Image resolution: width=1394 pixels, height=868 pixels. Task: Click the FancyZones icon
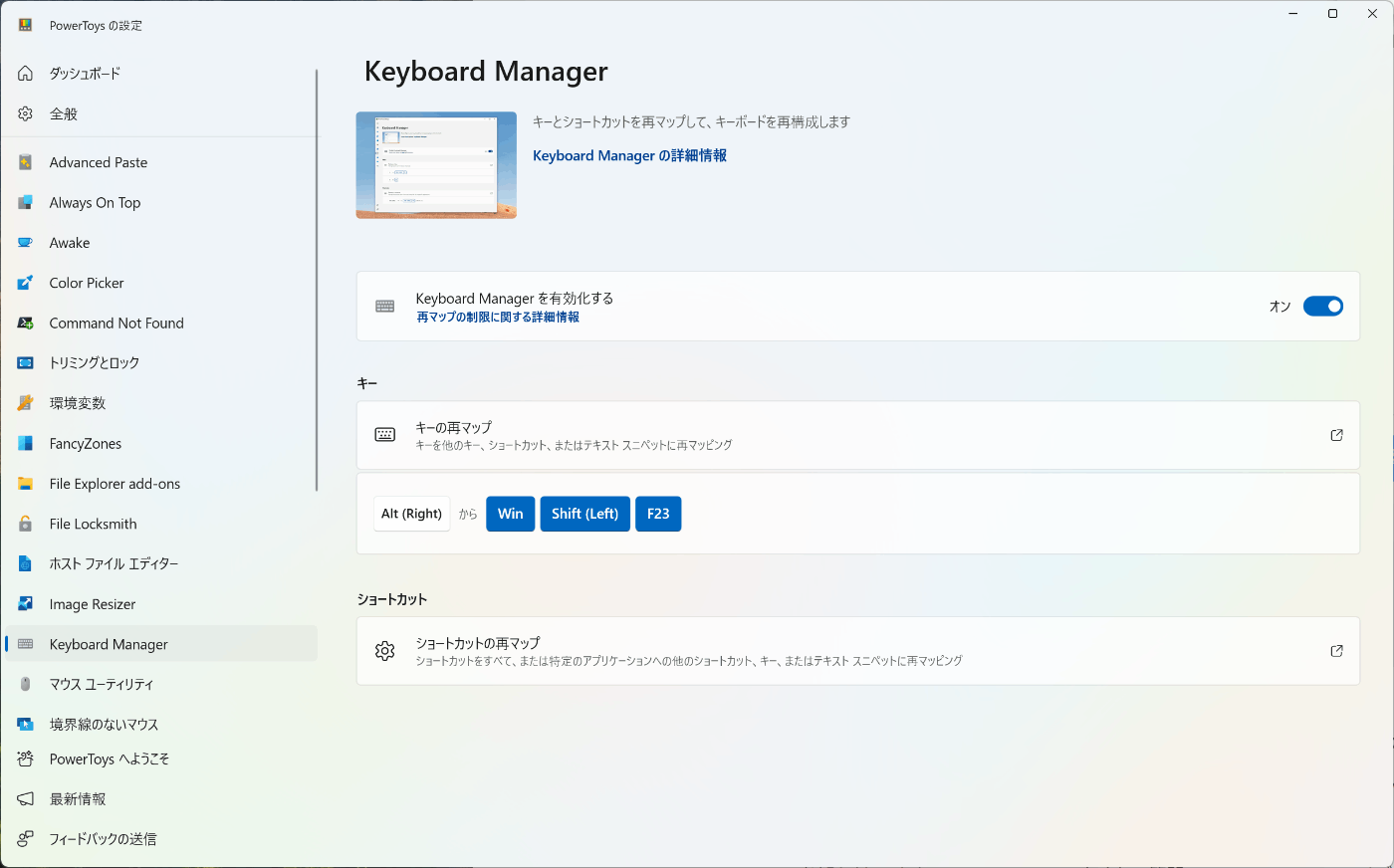point(26,443)
